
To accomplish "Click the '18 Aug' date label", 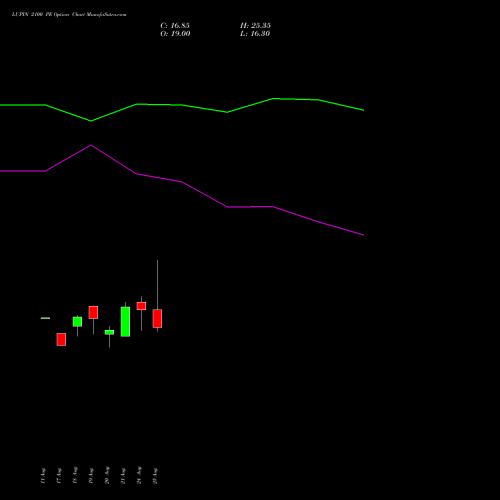I will (75, 475).
